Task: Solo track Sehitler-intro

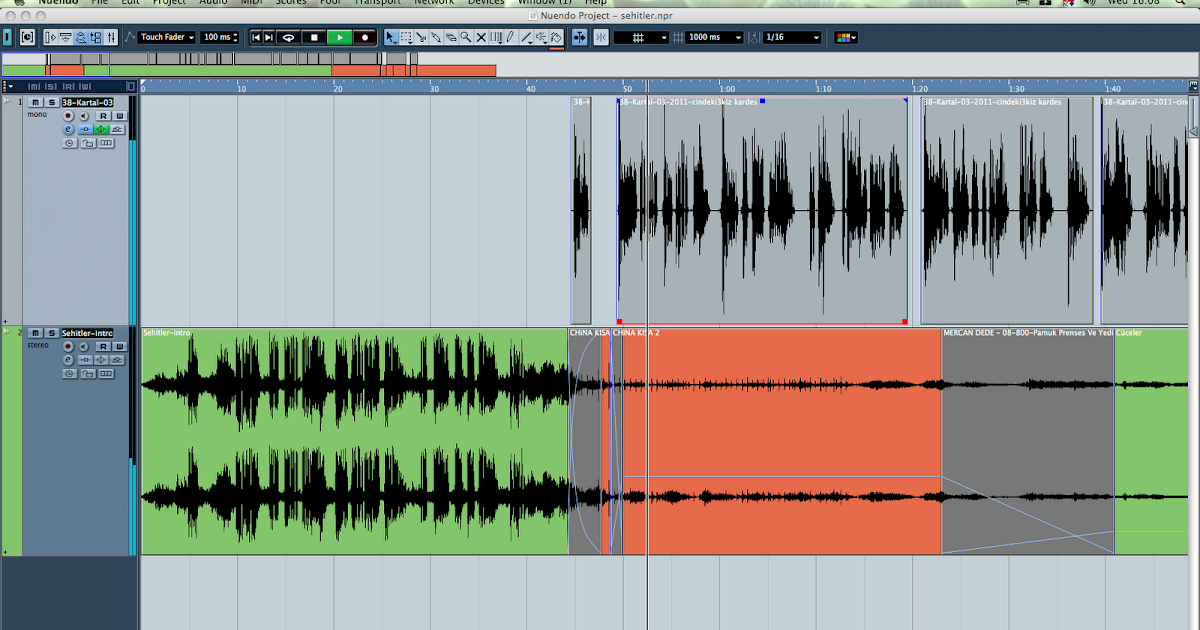Action: coord(52,333)
